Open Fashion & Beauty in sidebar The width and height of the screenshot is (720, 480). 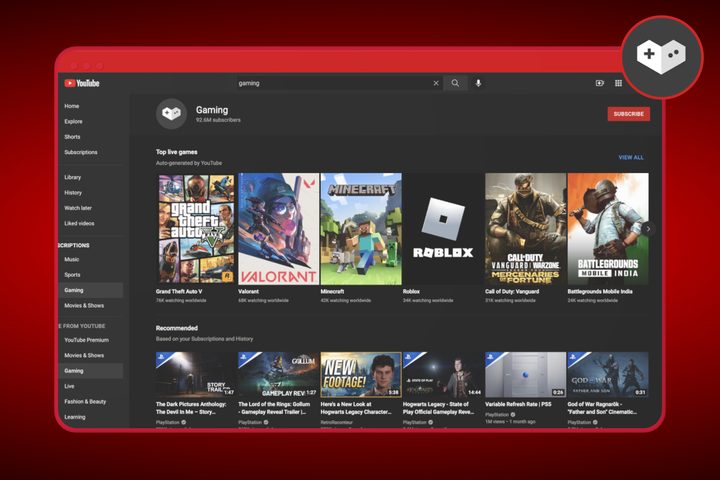[85, 401]
